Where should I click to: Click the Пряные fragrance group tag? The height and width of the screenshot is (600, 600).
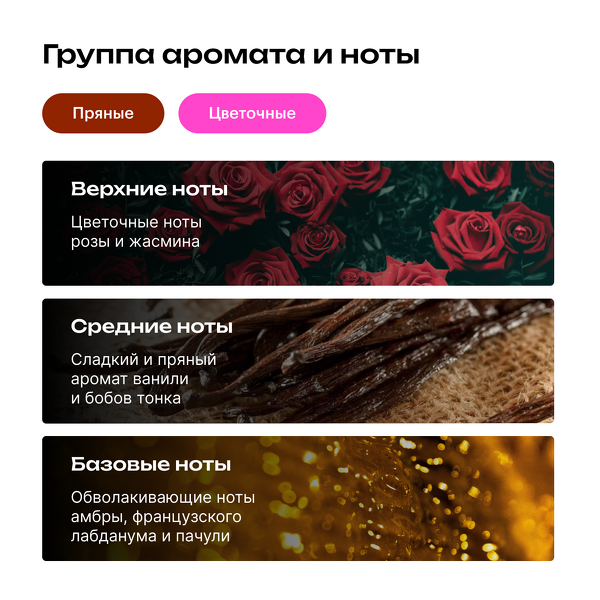(103, 113)
